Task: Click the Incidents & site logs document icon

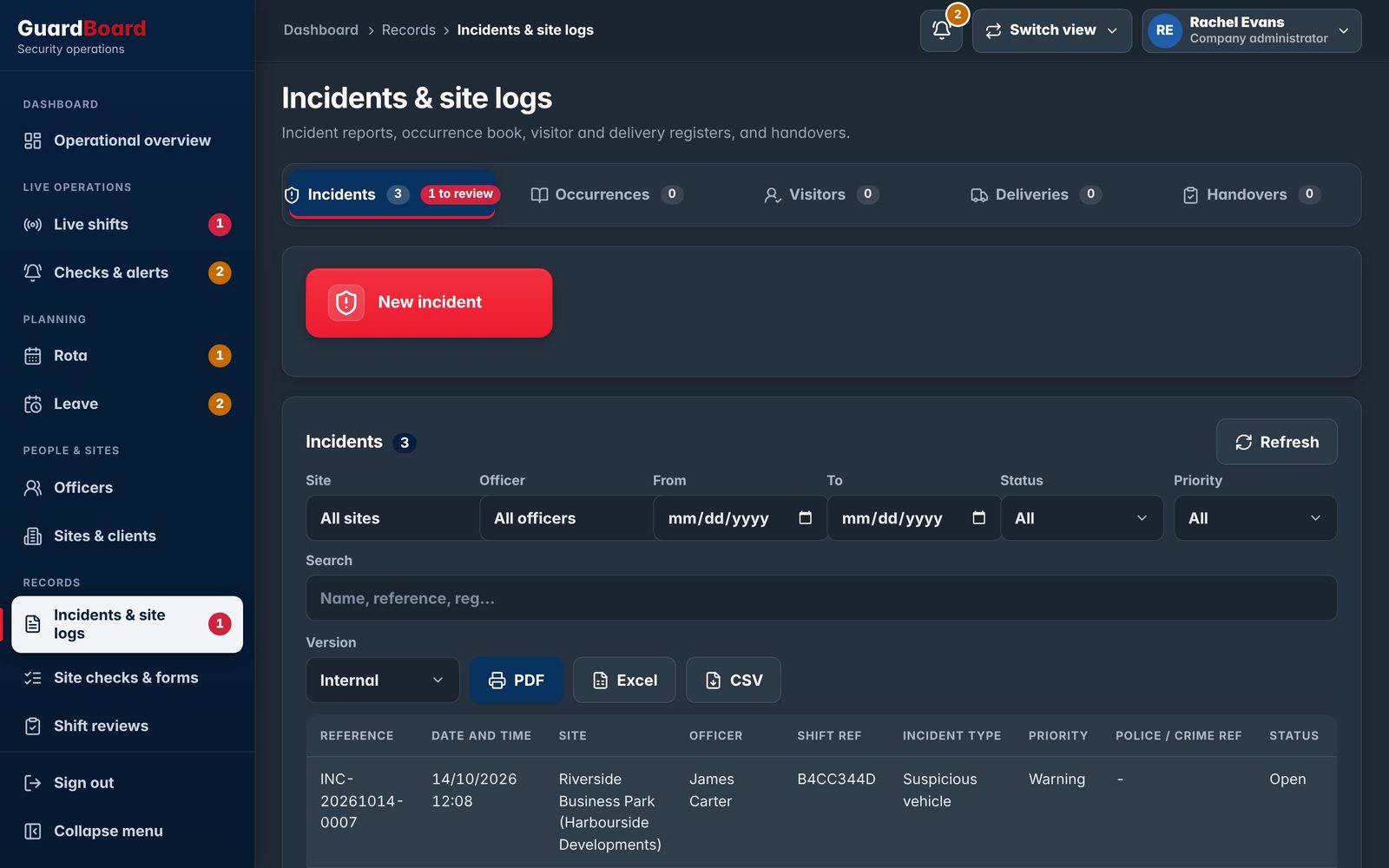Action: point(33,624)
